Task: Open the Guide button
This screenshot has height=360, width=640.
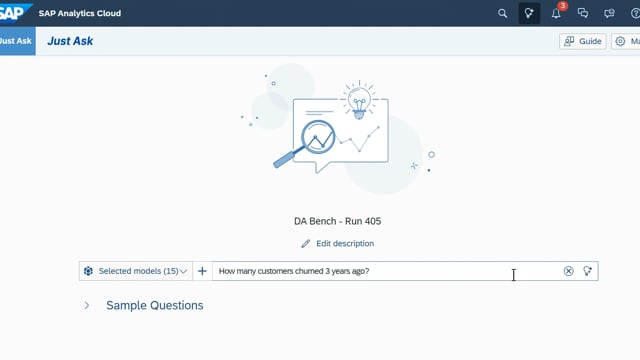Action: pos(582,41)
